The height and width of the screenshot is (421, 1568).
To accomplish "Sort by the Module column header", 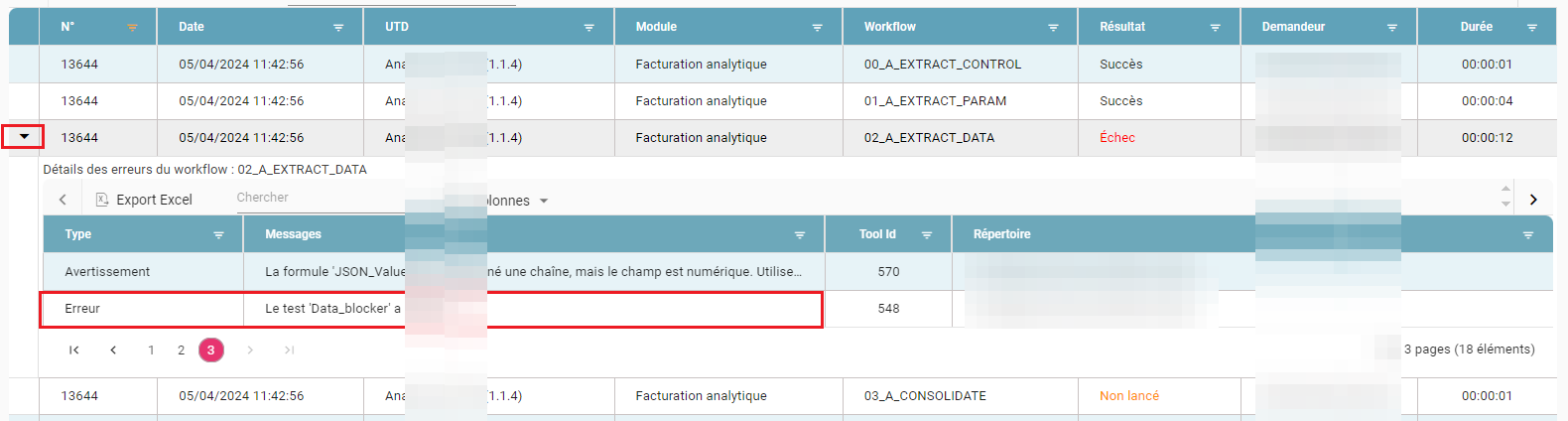I will (x=656, y=27).
